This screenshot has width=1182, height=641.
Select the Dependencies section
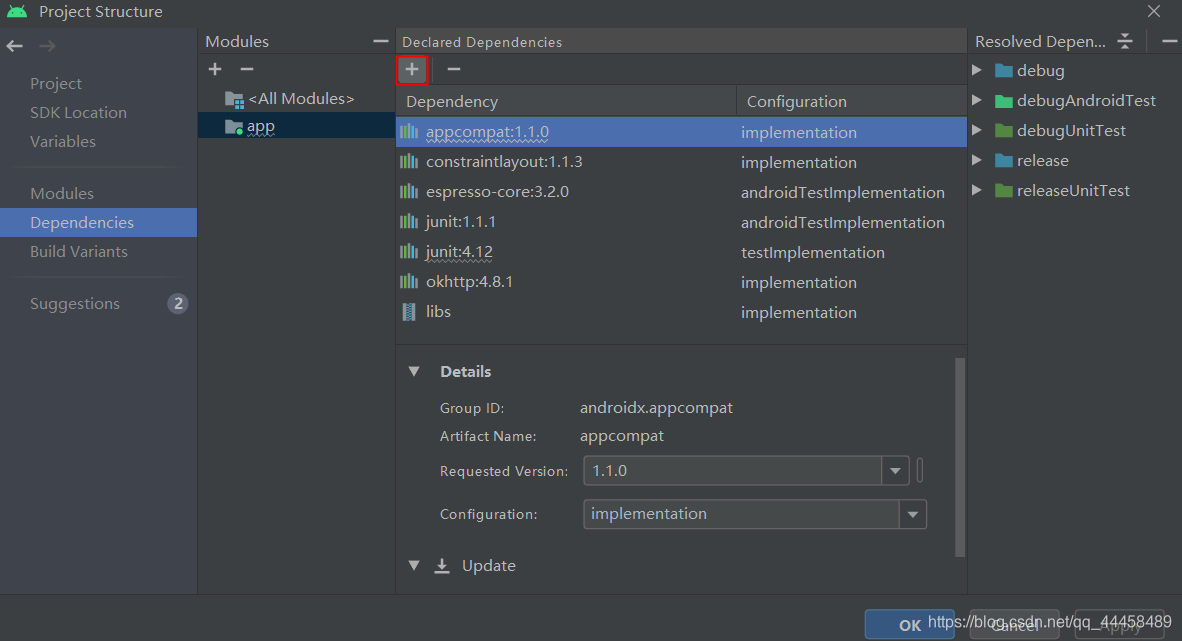click(98, 222)
